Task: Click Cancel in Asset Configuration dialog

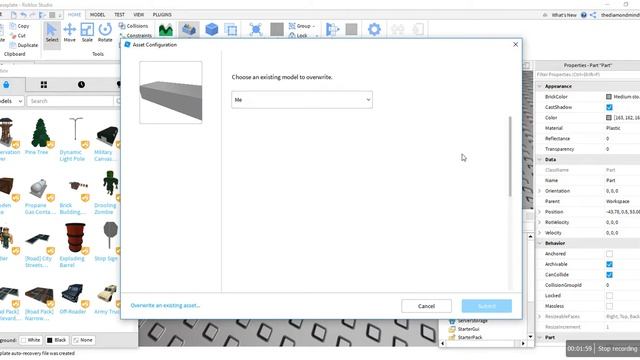Action: (426, 306)
